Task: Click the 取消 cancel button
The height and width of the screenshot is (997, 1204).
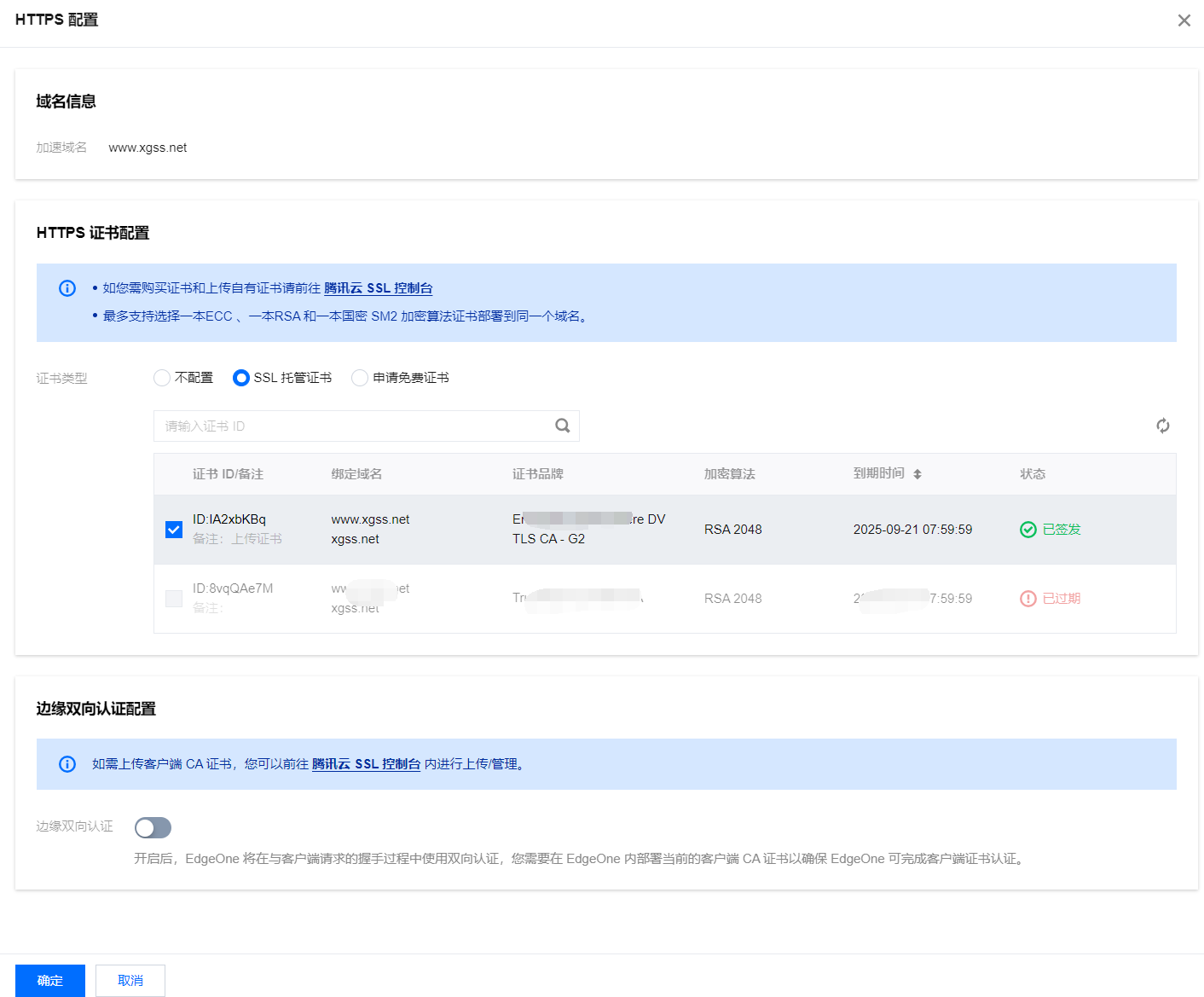Action: pos(130,981)
